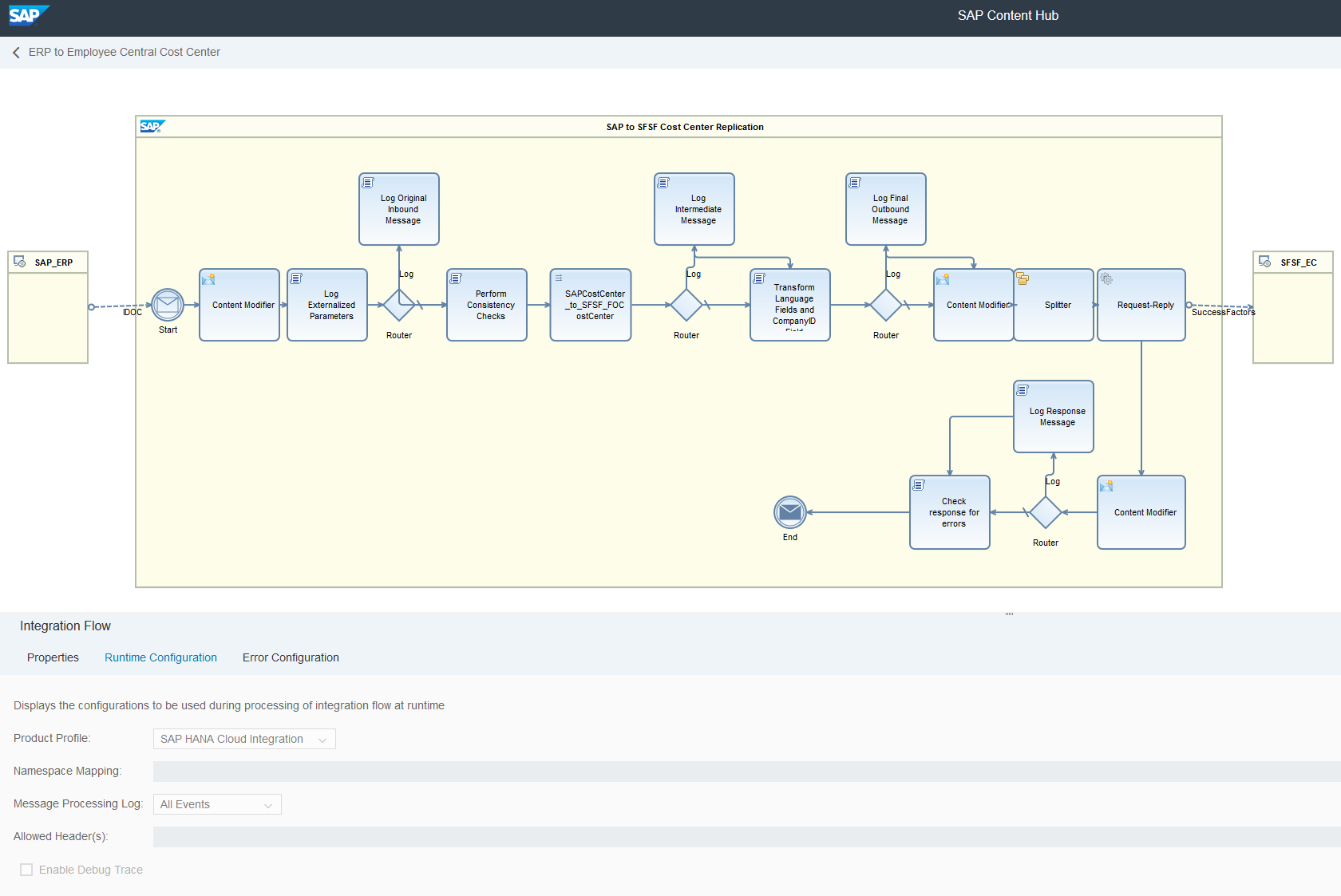The image size is (1341, 896).
Task: Click the Allowed Header(s) input field
Action: pyautogui.click(x=747, y=837)
